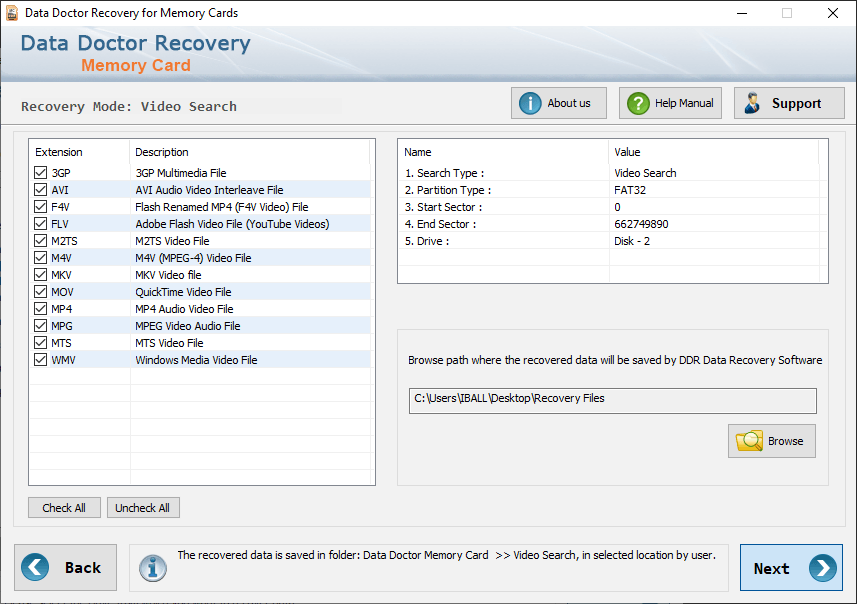Click the Back arrow icon
Viewport: 857px width, 604px height.
point(35,567)
